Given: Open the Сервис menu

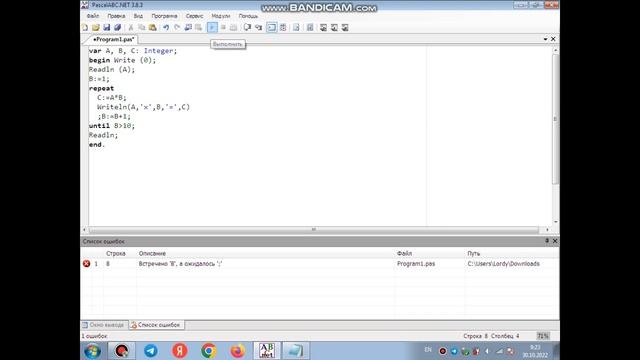Looking at the screenshot, I should [194, 16].
